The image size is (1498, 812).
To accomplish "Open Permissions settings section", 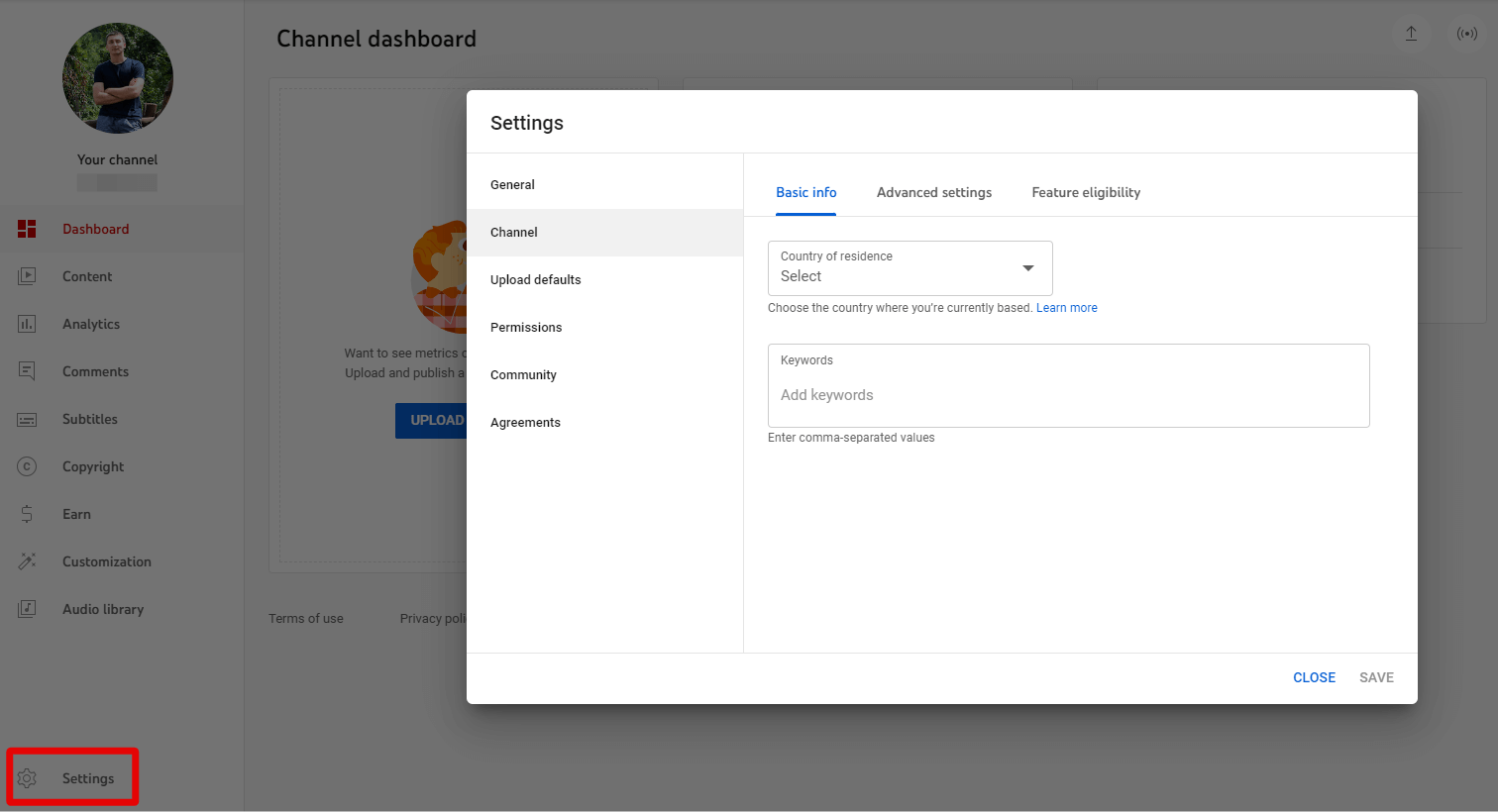I will 604,328.
